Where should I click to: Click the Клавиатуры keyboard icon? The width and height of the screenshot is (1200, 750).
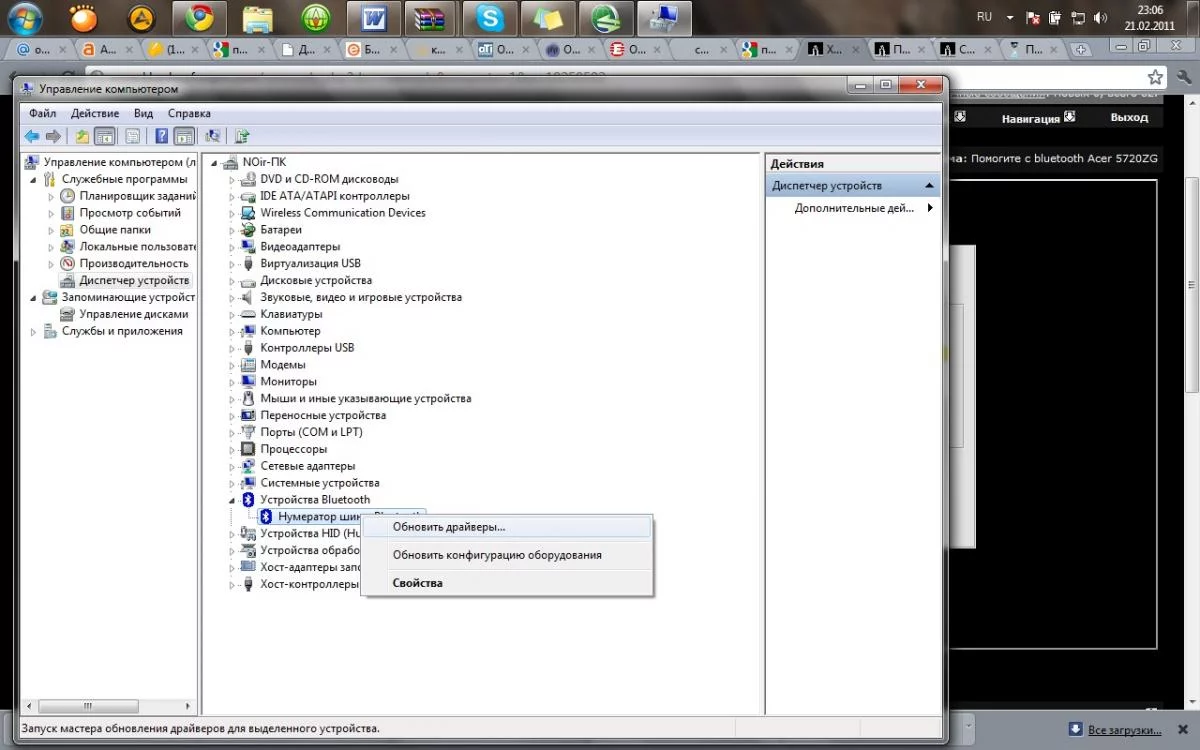point(249,314)
